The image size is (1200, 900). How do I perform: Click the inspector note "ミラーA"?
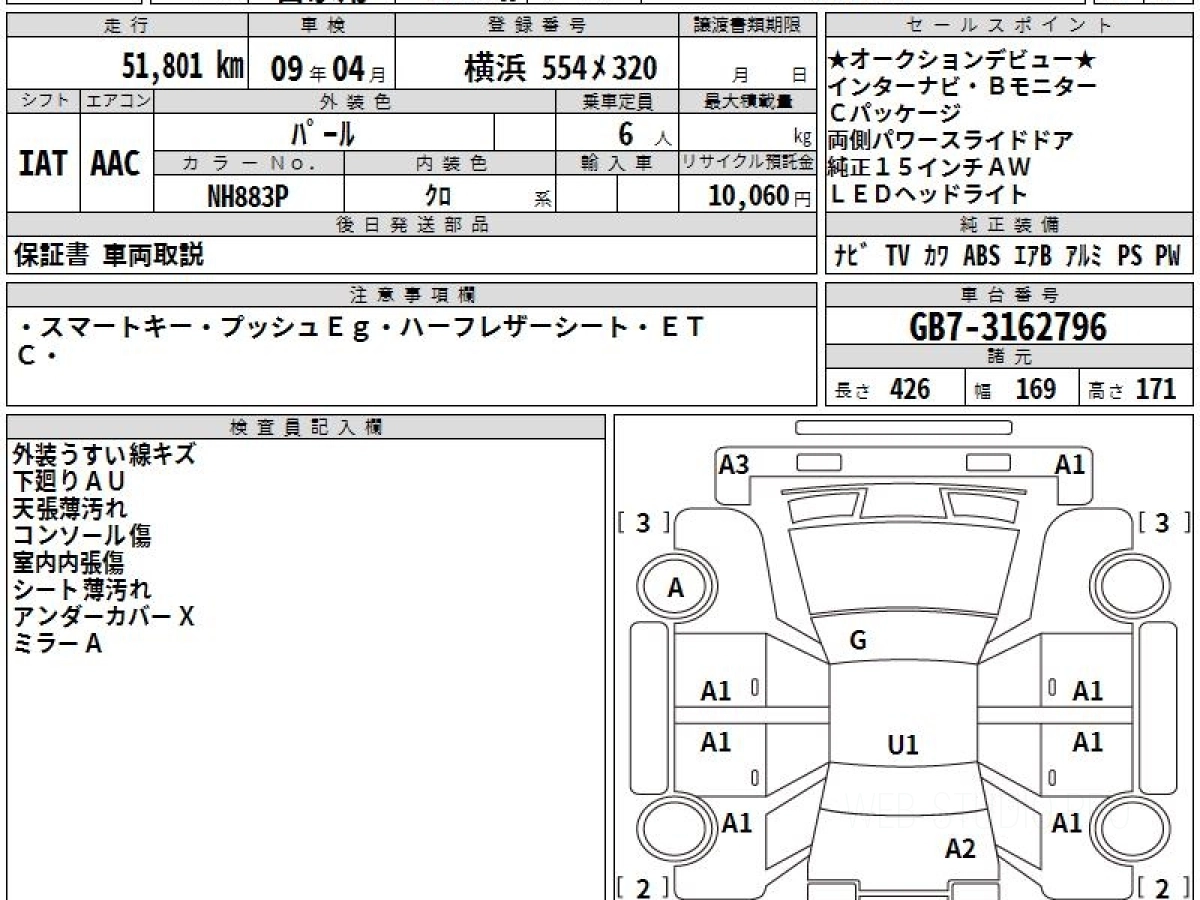[57, 643]
